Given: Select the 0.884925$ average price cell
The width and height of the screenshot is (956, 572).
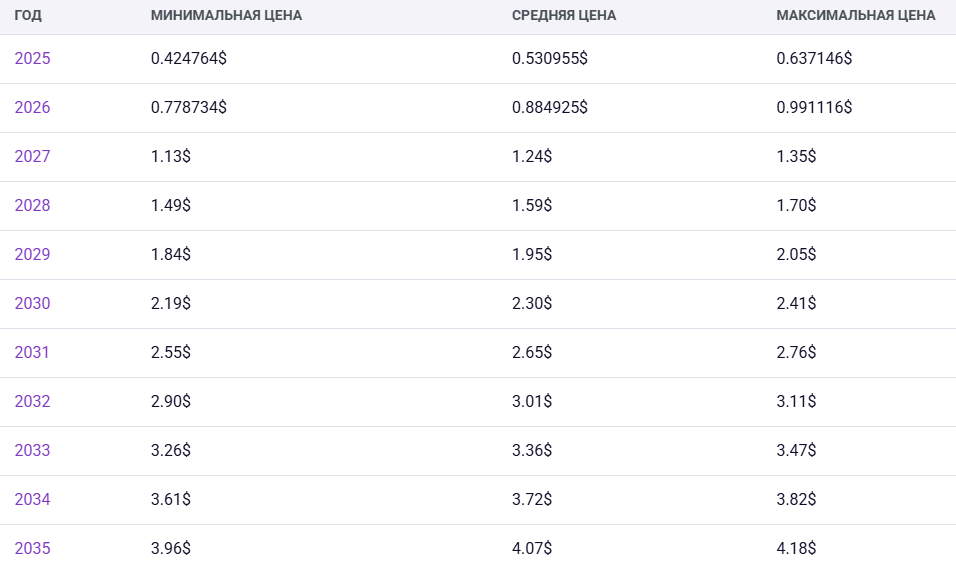Looking at the screenshot, I should pyautogui.click(x=549, y=108).
